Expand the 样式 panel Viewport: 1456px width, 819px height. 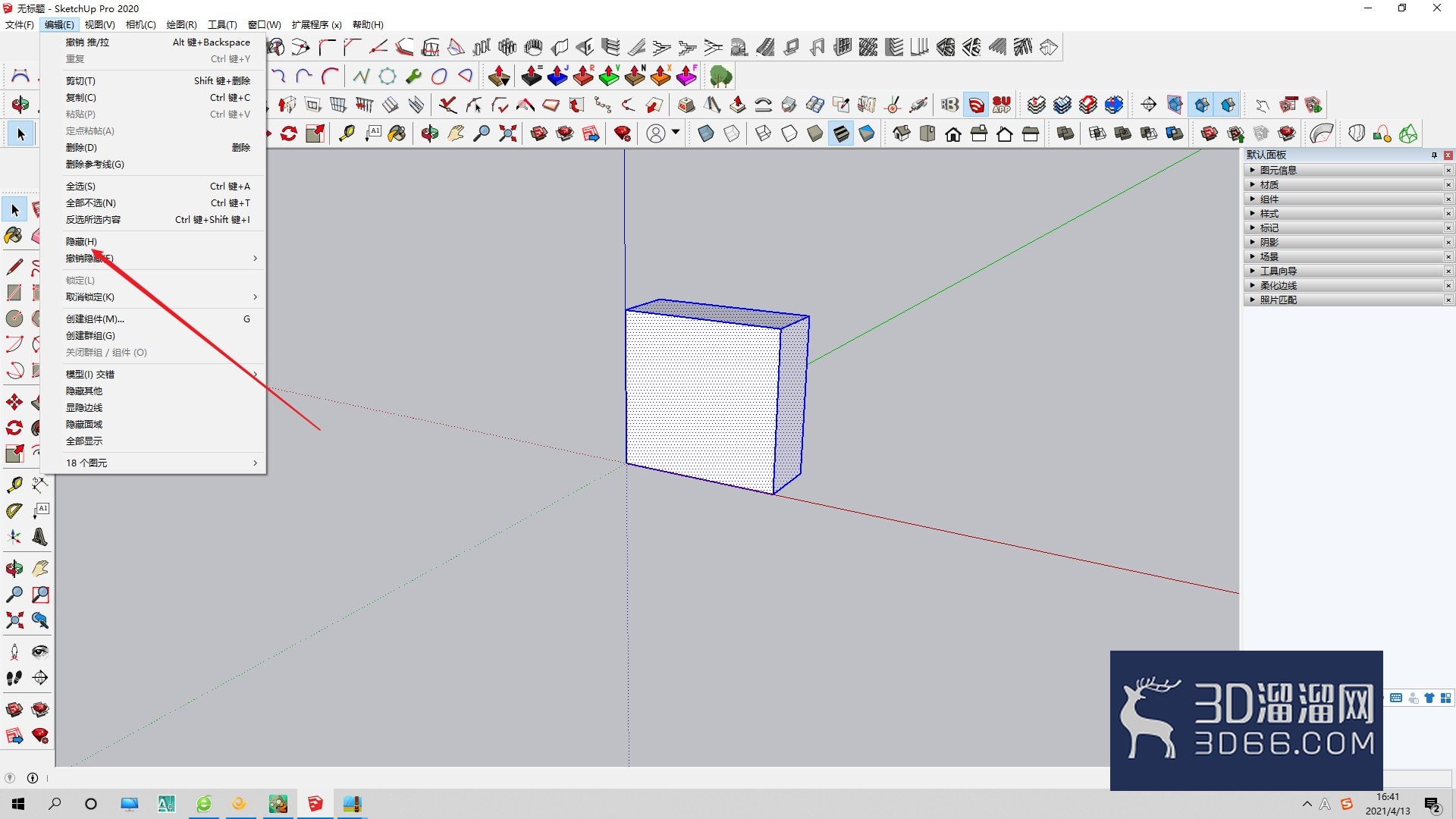tap(1347, 214)
